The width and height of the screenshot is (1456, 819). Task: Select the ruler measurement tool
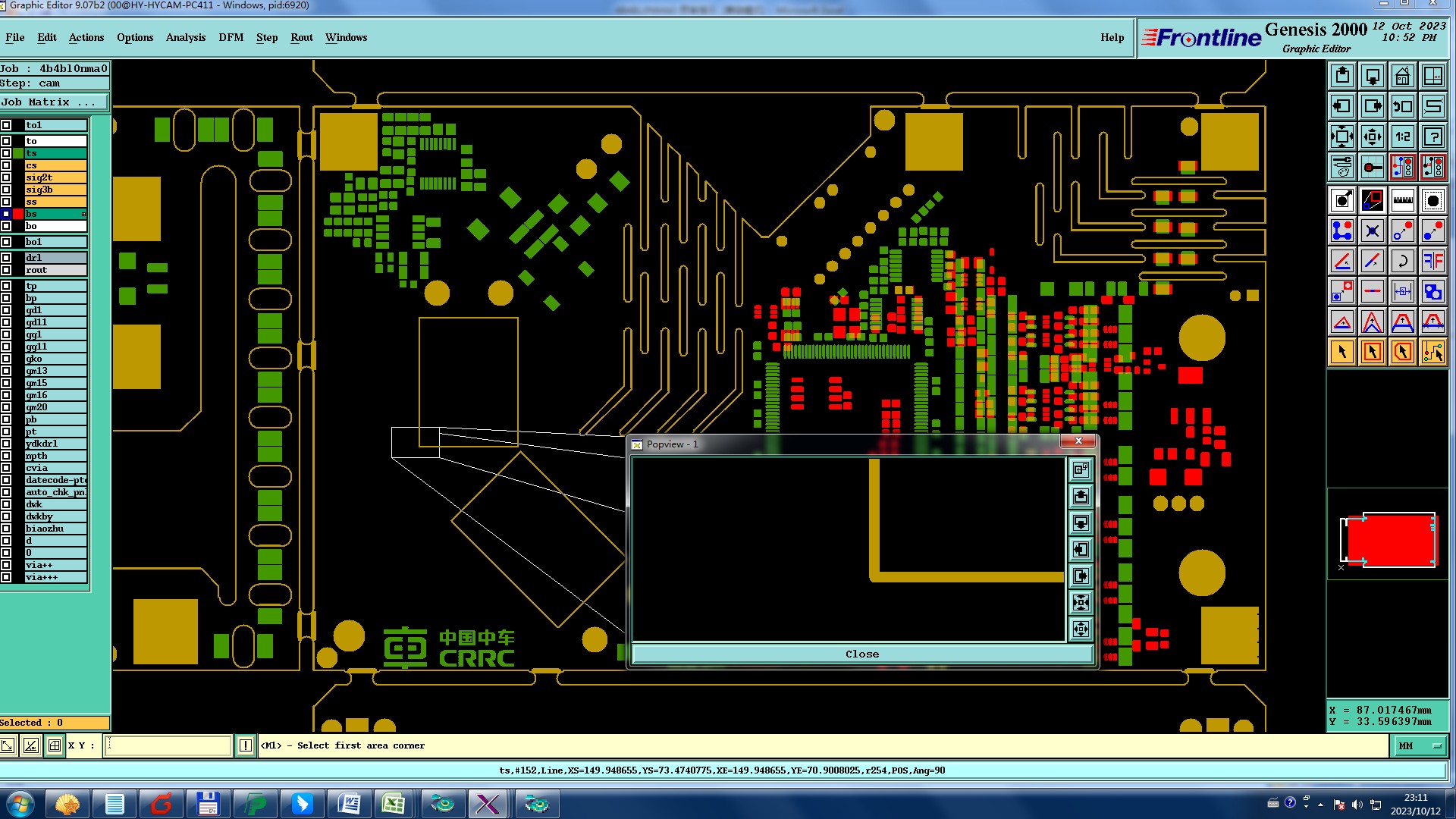tap(1402, 200)
